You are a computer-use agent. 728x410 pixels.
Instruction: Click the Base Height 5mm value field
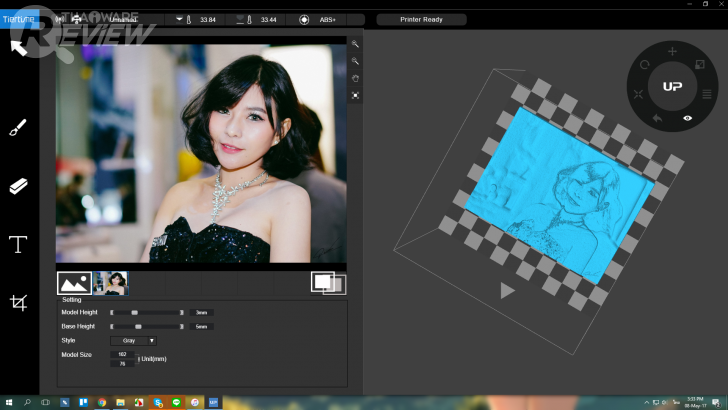pos(202,326)
